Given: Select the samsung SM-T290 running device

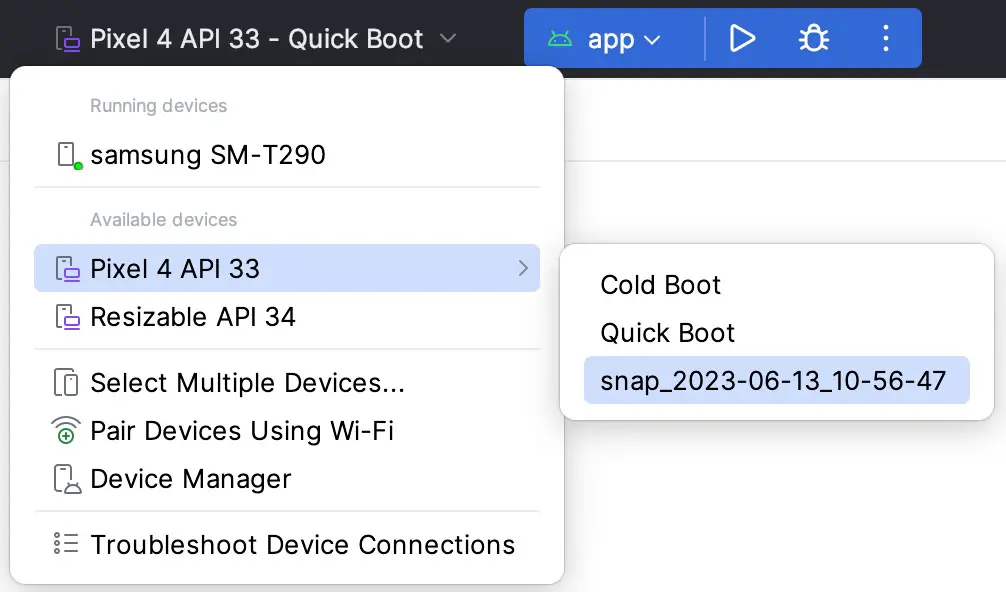Looking at the screenshot, I should [287, 155].
